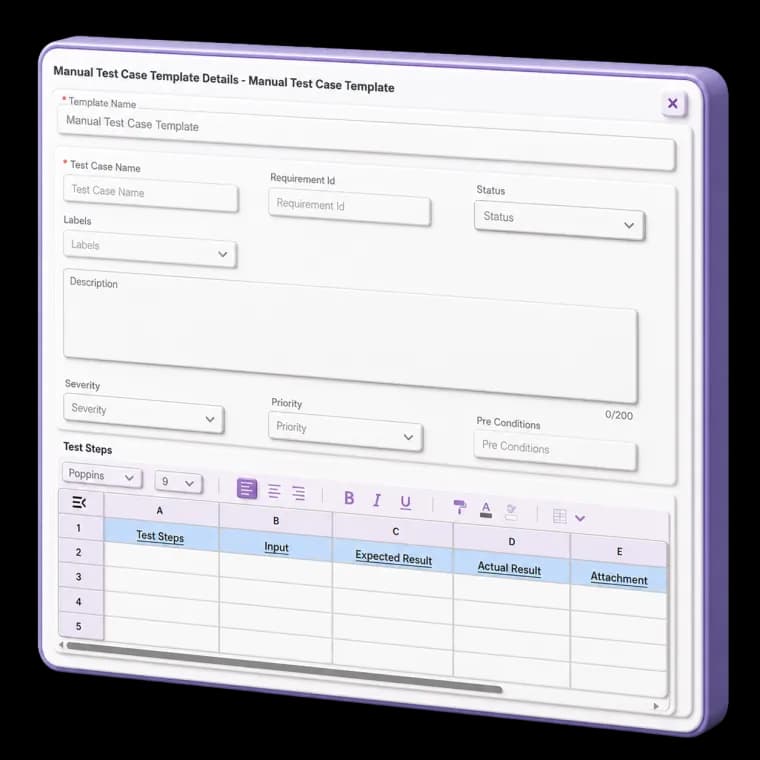Click the Test Case Name field

[x=151, y=193]
